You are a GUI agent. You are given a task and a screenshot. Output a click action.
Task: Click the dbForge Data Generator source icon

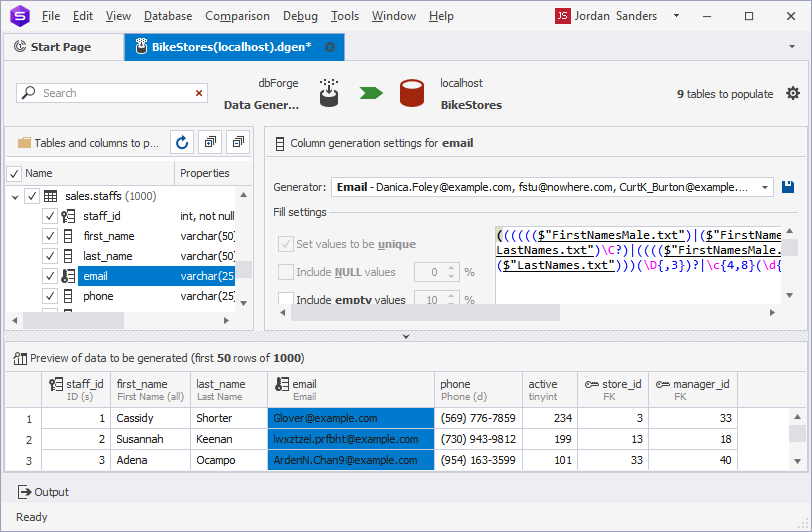point(329,93)
